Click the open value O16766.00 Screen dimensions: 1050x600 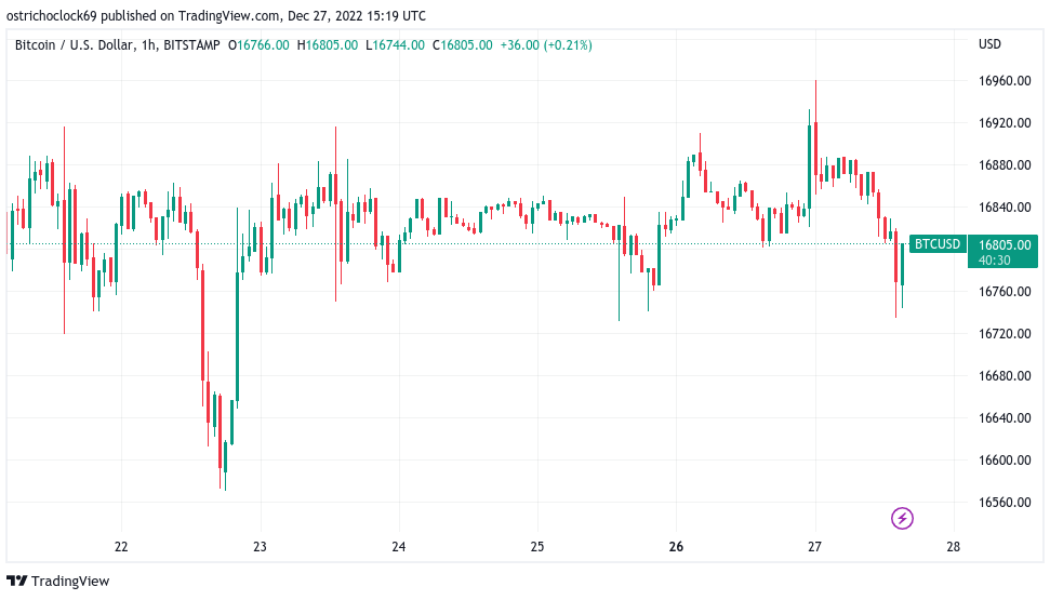pyautogui.click(x=260, y=45)
